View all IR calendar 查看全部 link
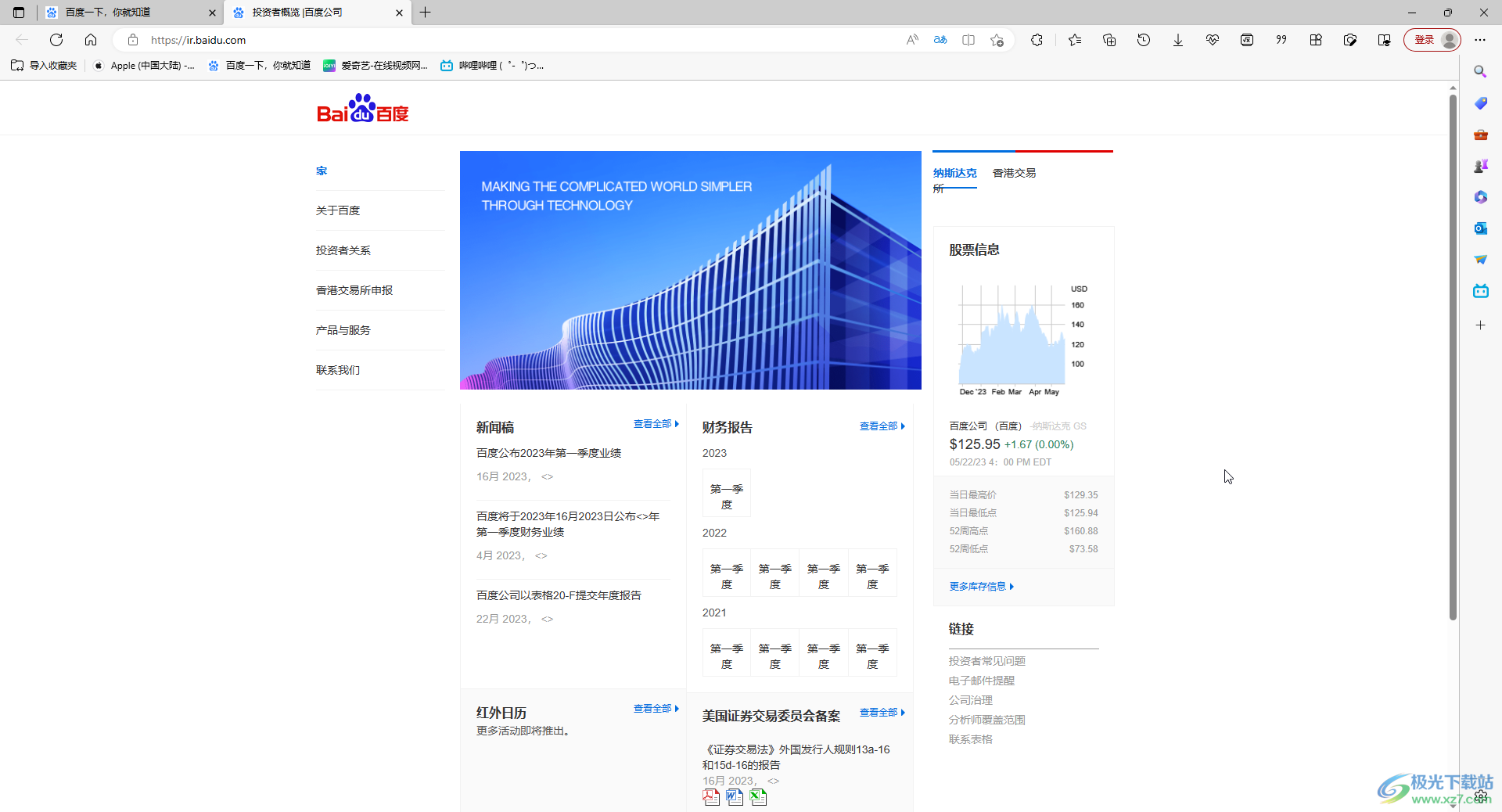 click(656, 709)
